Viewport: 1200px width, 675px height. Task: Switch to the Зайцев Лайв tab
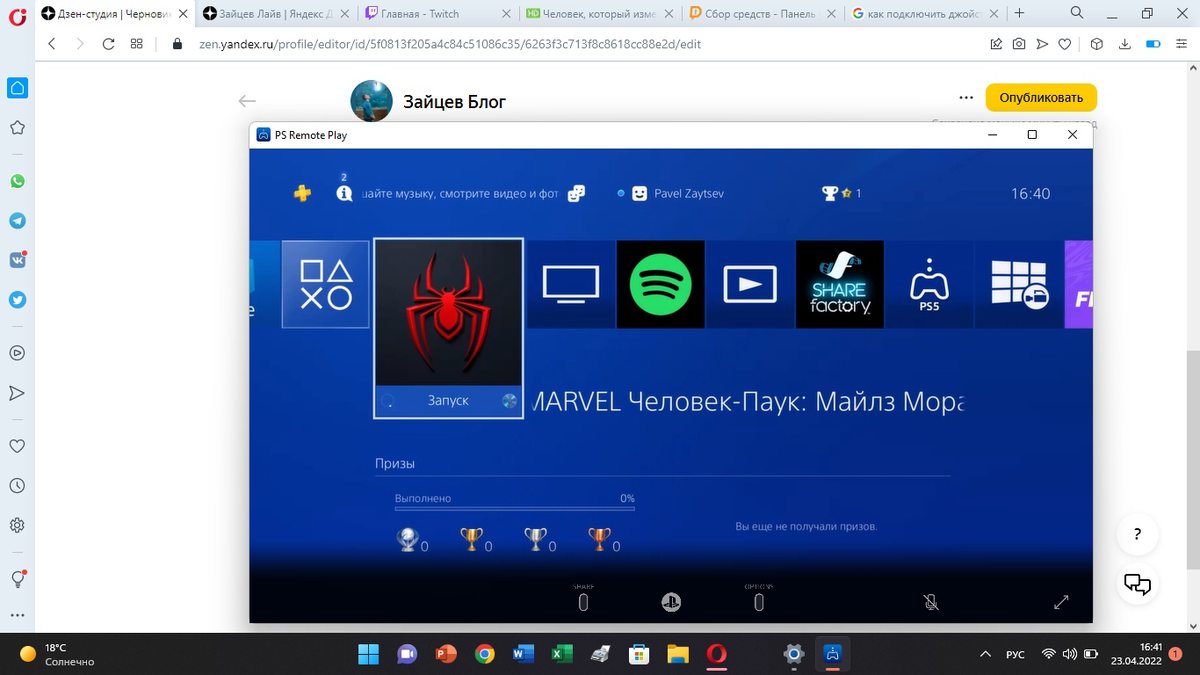point(275,14)
